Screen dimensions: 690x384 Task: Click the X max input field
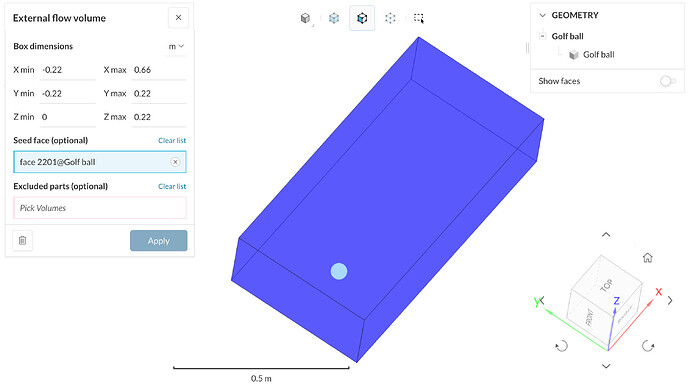point(159,70)
